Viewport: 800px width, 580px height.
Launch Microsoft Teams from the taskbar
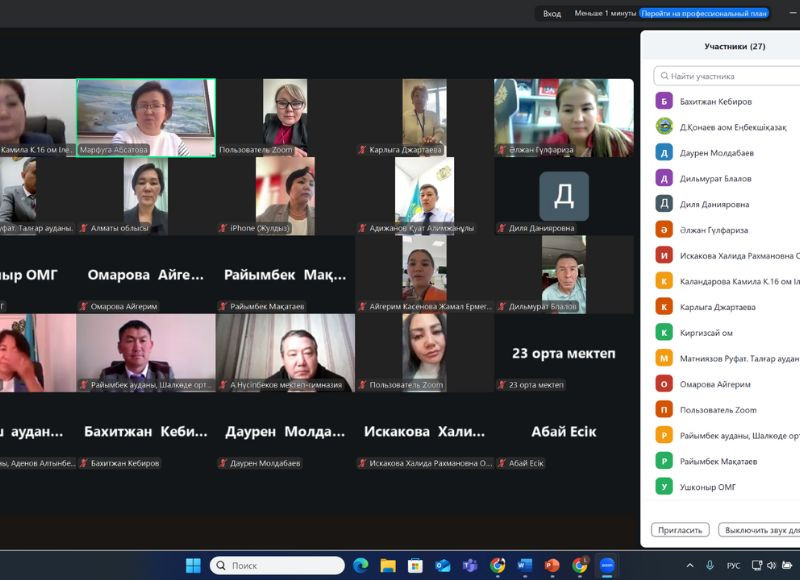(x=470, y=566)
